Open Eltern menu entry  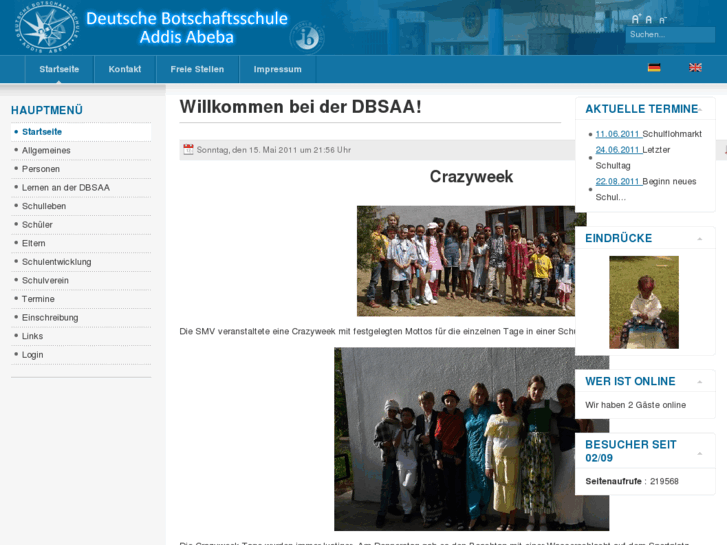click(x=81, y=243)
